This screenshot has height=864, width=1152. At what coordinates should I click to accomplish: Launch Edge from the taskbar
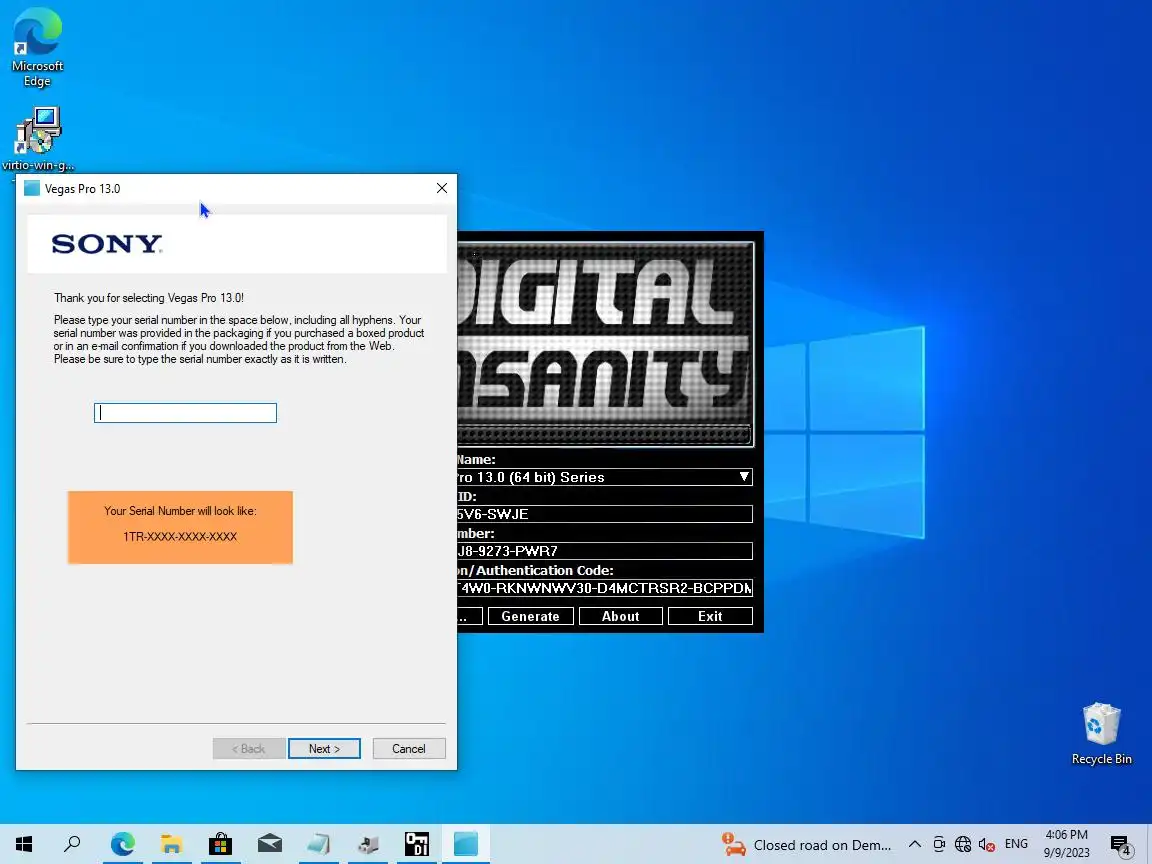(123, 844)
